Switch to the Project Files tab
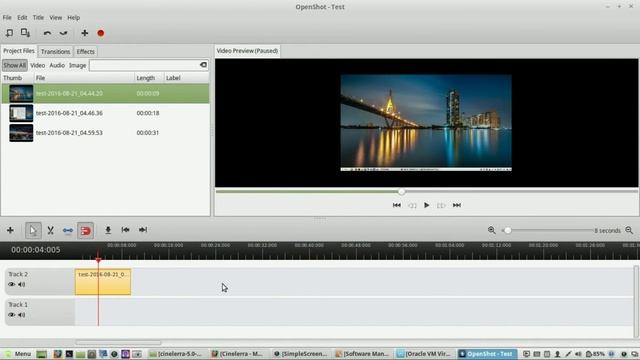This screenshot has height=360, width=640. click(x=19, y=51)
